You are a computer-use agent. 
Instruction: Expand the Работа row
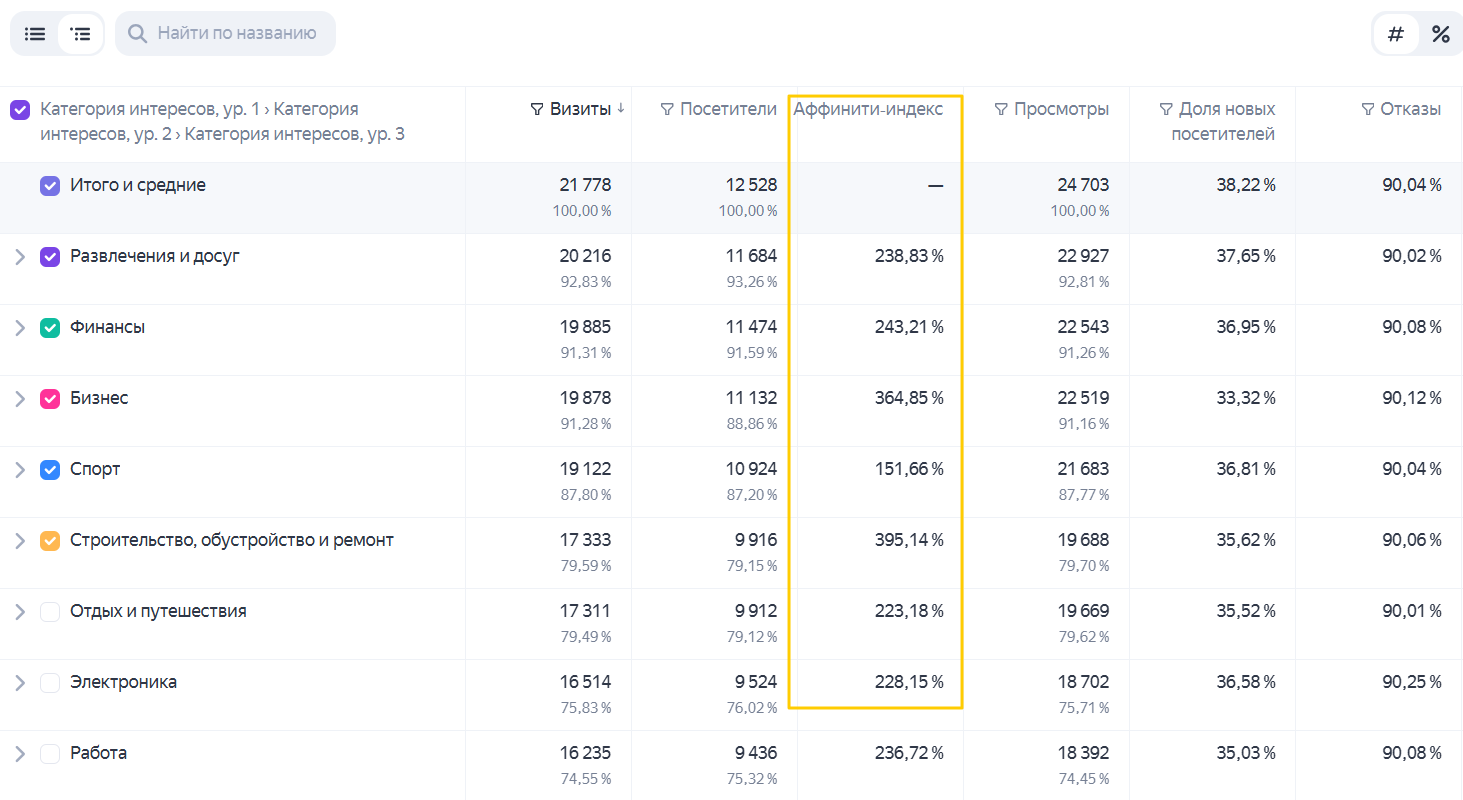[x=20, y=754]
